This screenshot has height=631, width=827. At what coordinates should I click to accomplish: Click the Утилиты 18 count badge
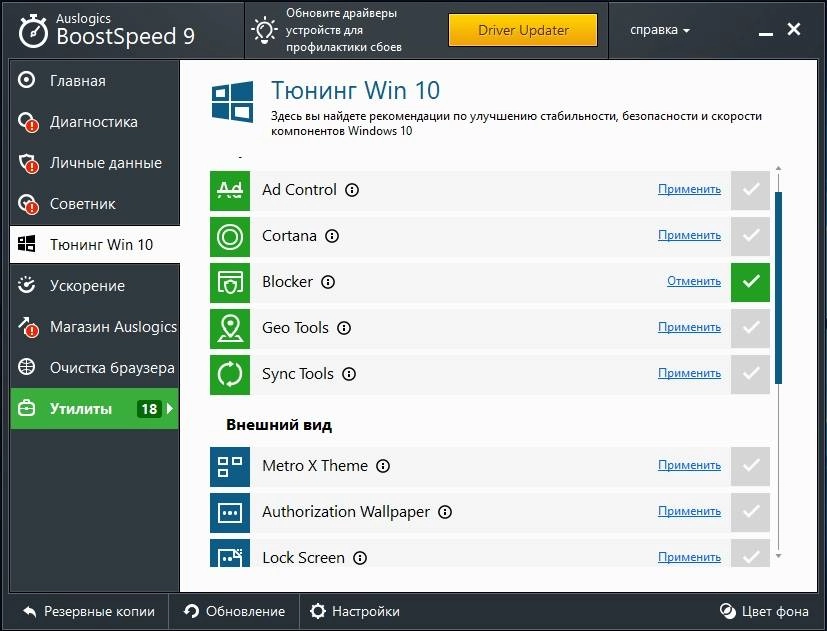point(149,408)
